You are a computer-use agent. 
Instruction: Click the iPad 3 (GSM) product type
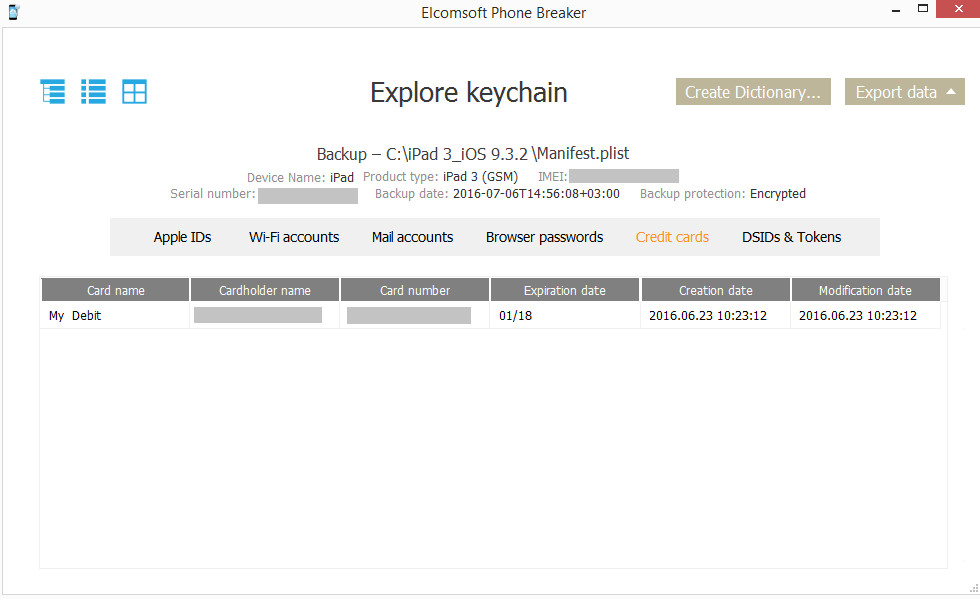tap(481, 177)
